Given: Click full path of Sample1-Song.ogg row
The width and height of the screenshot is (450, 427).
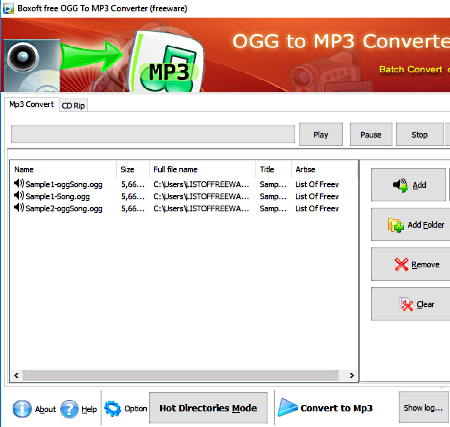Looking at the screenshot, I should pos(201,196).
